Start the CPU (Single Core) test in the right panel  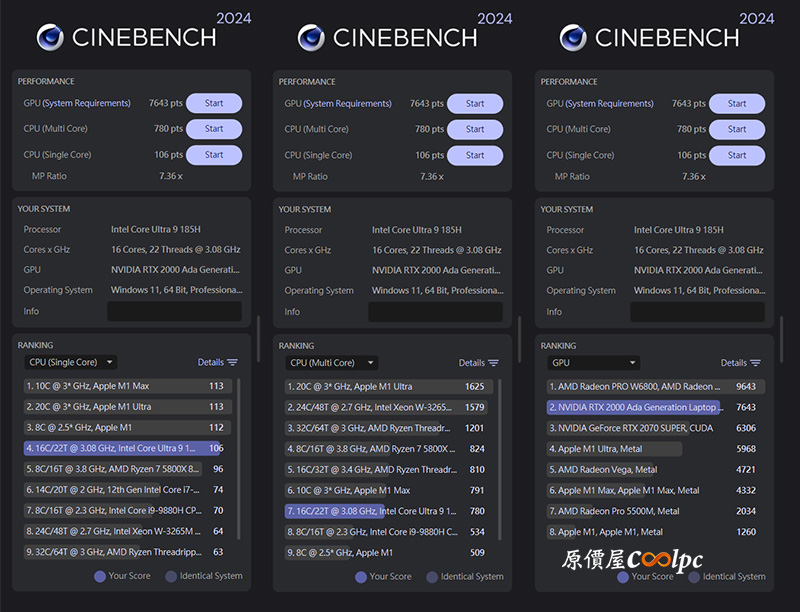point(737,155)
